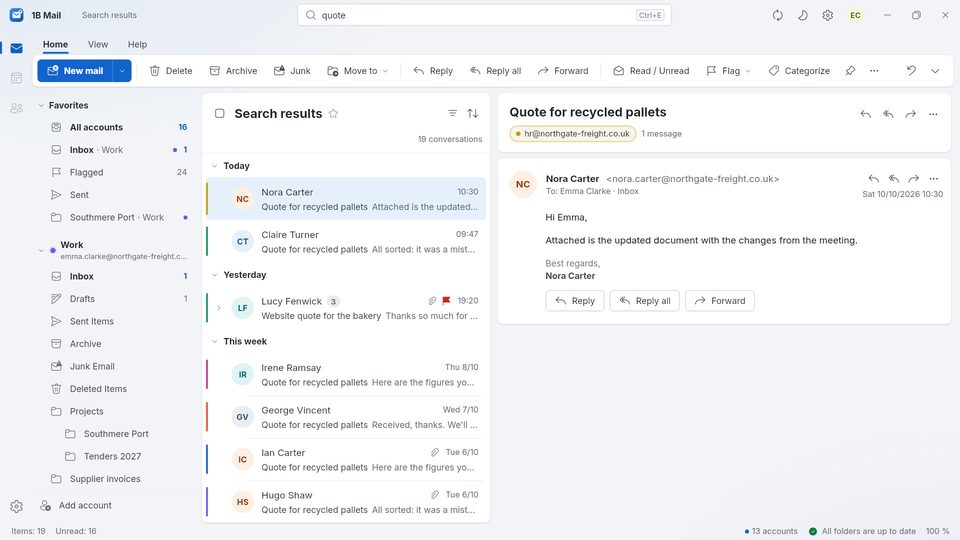
Task: Collapse the Work account tree
Action: 41,250
